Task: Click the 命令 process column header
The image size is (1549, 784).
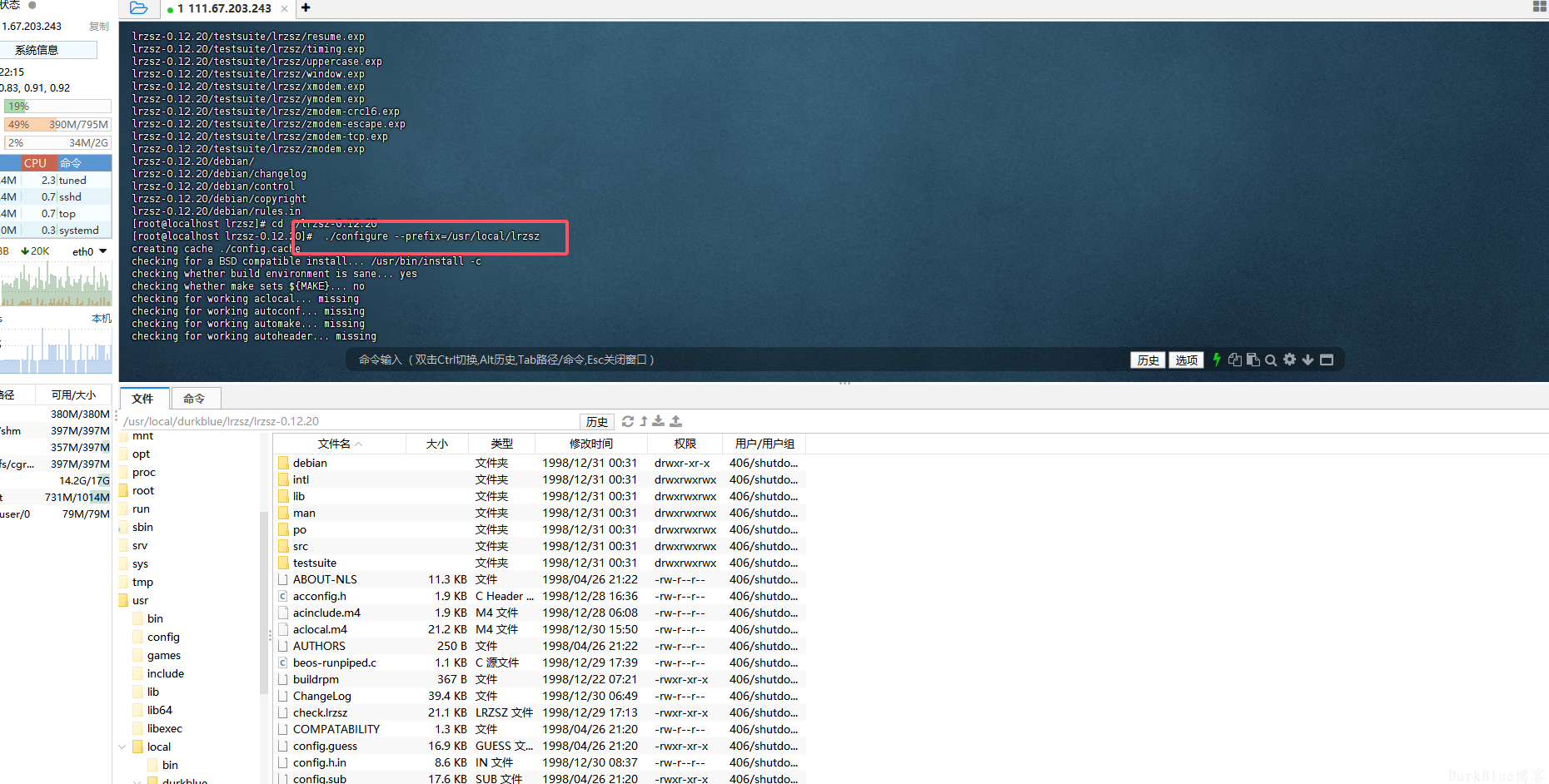Action: 83,163
